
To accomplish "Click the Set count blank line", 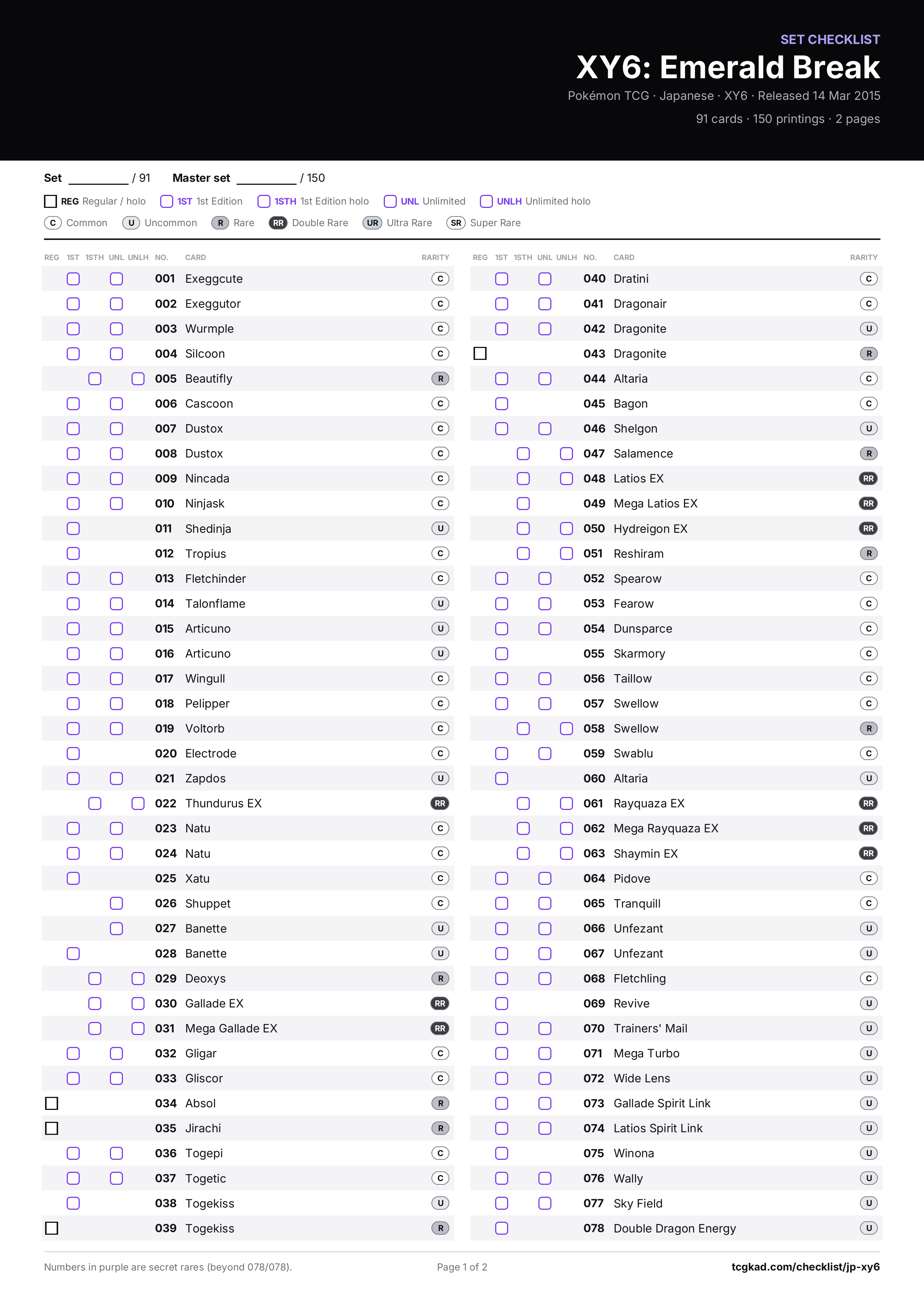I will coord(98,179).
